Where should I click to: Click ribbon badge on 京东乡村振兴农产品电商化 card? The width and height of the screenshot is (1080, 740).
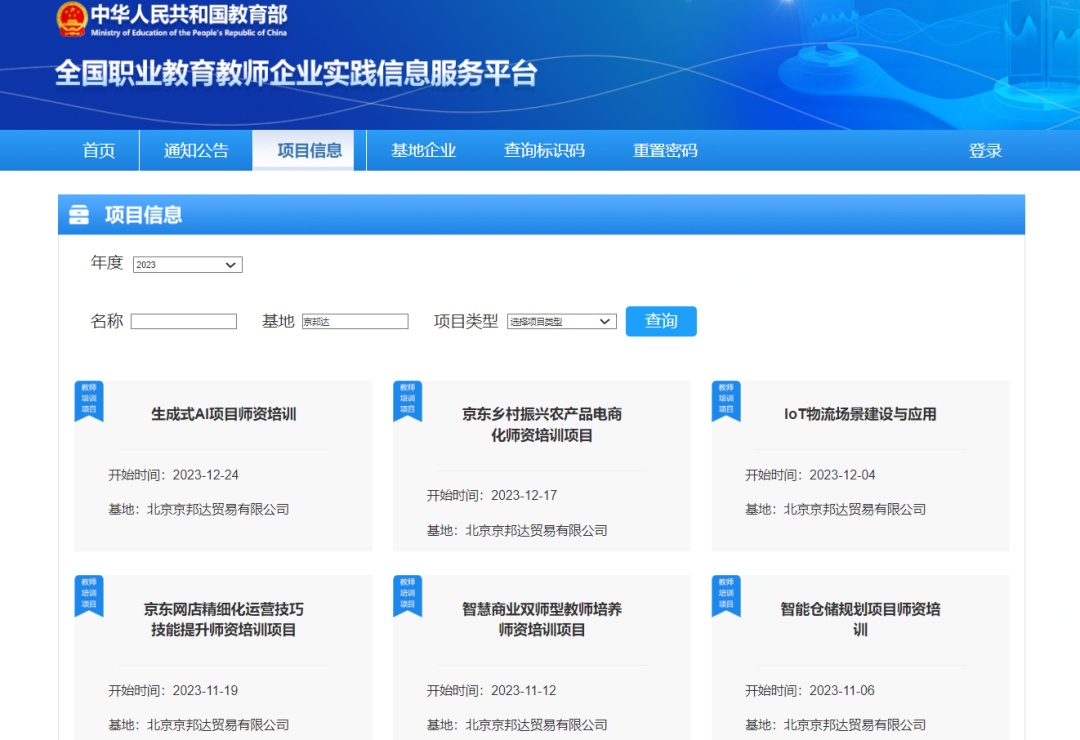pos(407,400)
